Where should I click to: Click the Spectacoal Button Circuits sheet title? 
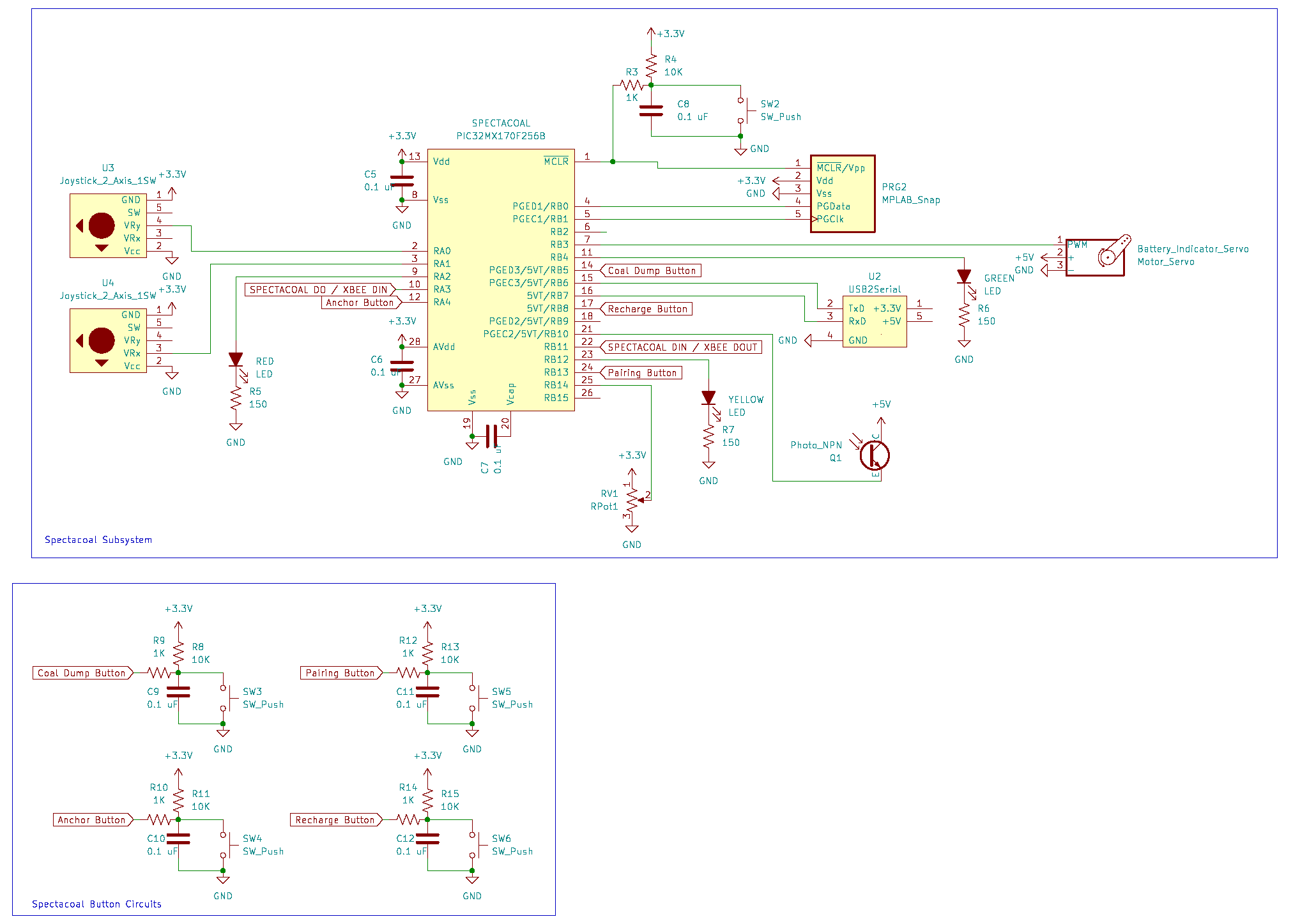click(x=96, y=904)
